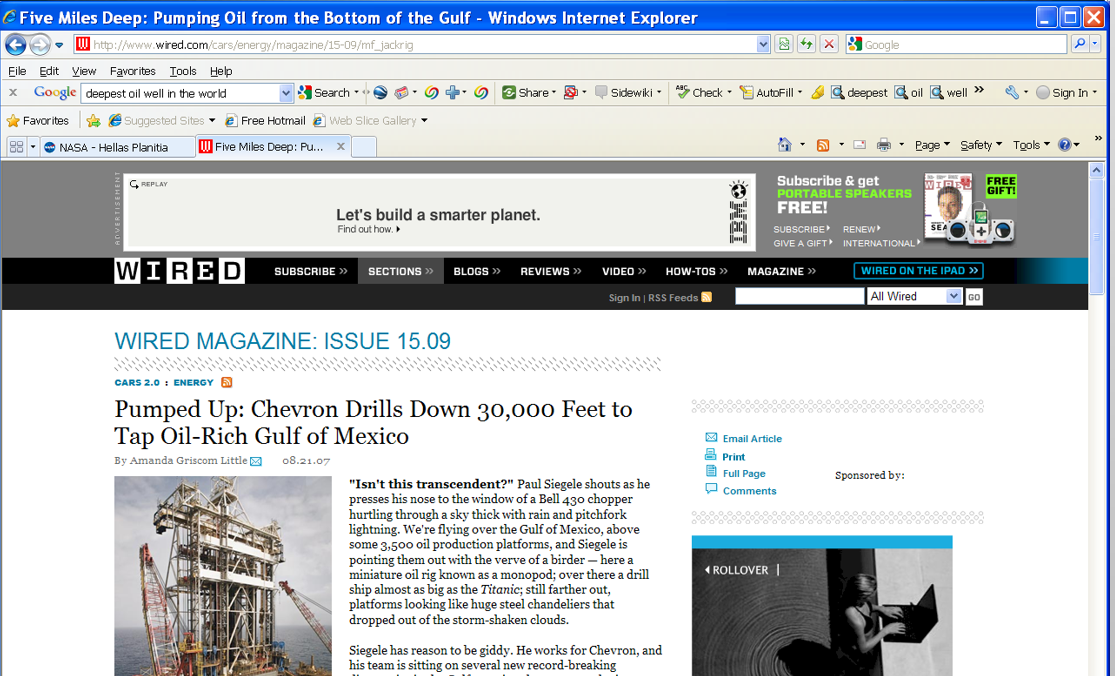
Task: Open the Safety dropdown menu
Action: [981, 145]
